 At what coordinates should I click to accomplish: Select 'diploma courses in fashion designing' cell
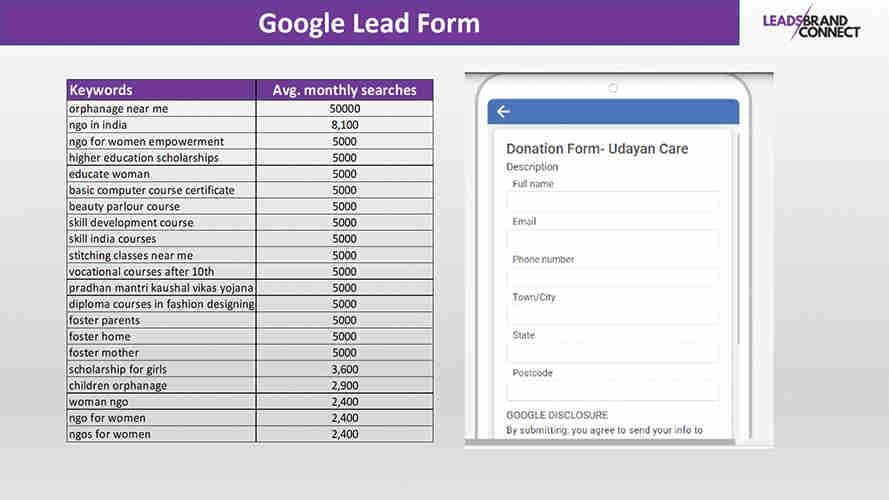[161, 304]
